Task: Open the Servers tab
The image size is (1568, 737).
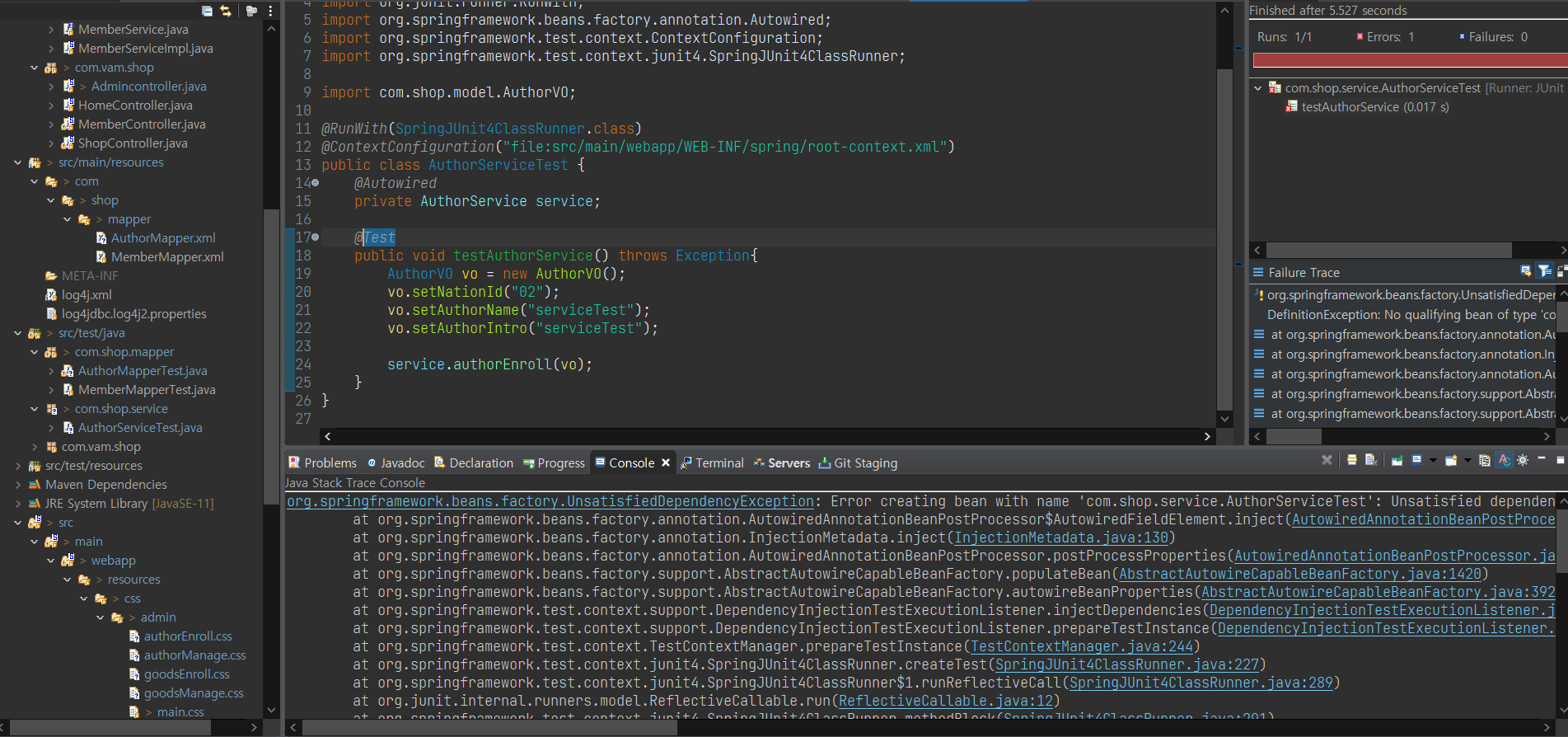Action: point(782,462)
